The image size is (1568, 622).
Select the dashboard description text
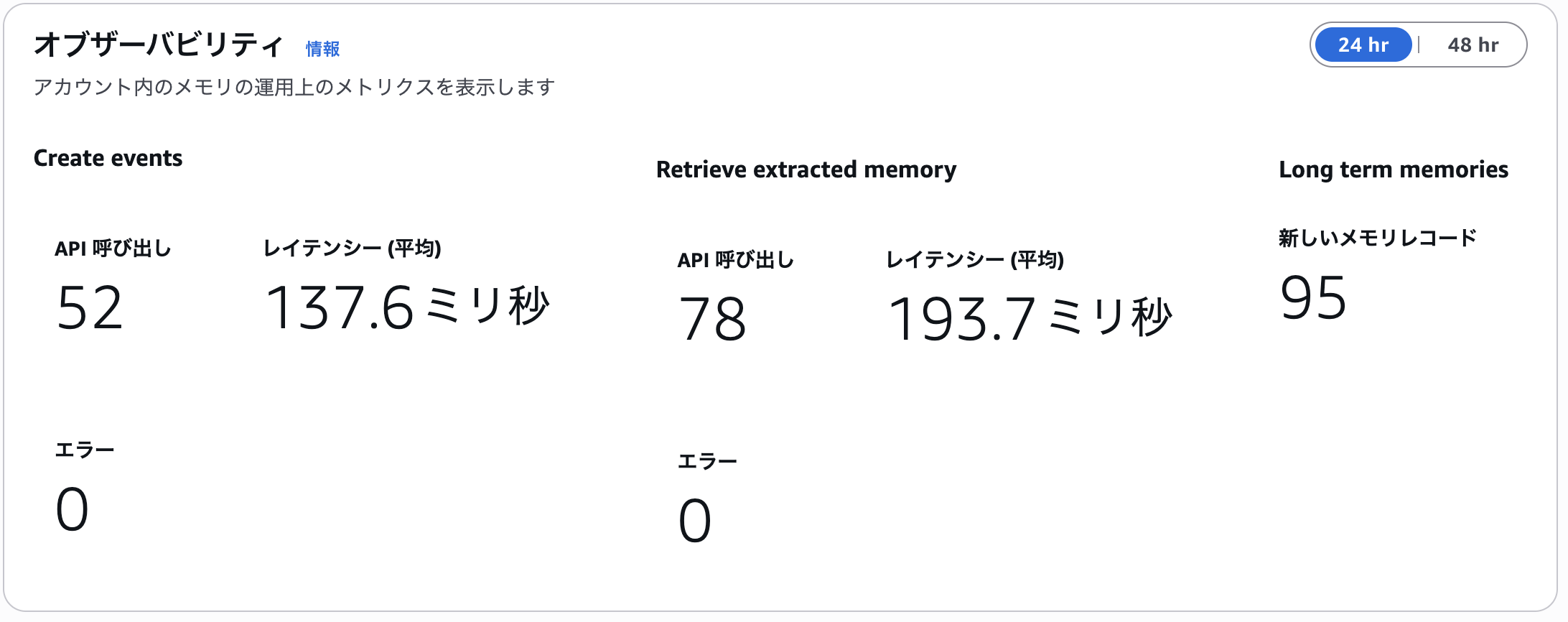click(x=294, y=88)
